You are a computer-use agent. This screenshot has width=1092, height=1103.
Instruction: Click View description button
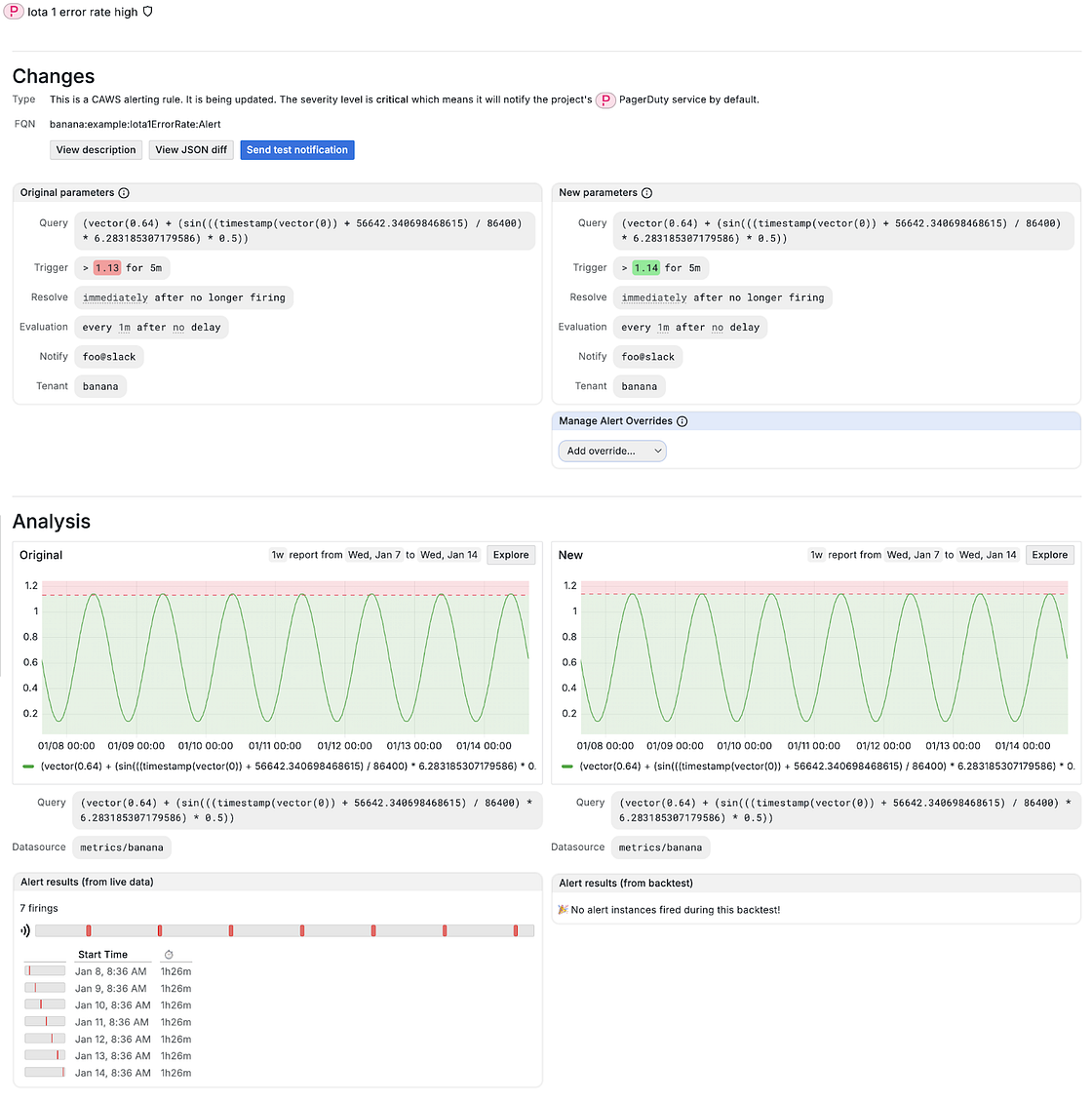[96, 150]
